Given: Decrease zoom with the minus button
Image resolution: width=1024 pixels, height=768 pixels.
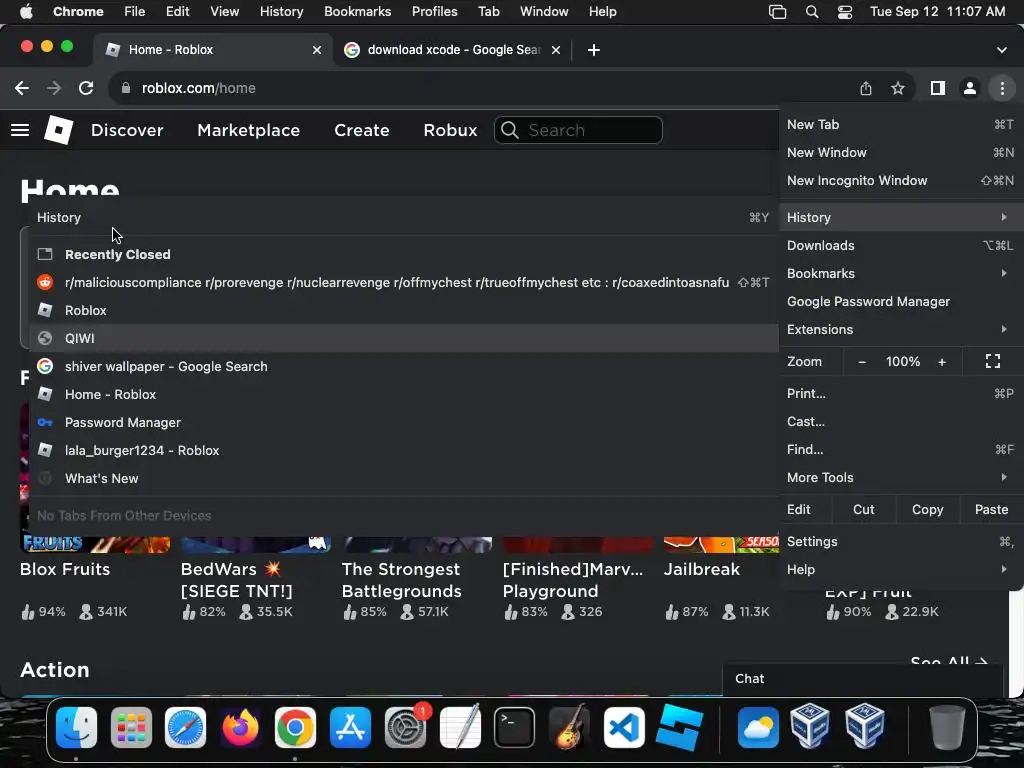Looking at the screenshot, I should (862, 362).
